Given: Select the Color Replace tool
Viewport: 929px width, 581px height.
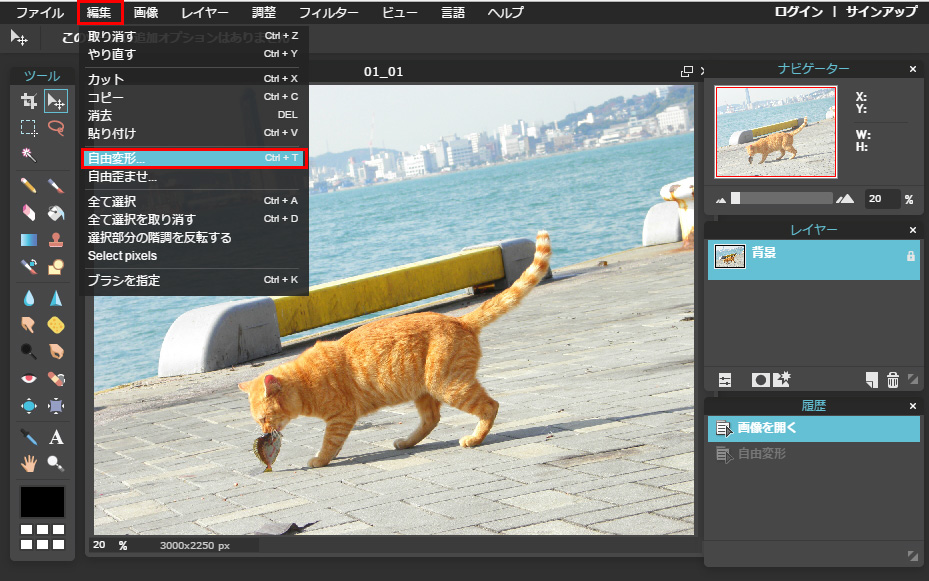Looking at the screenshot, I should [x=28, y=267].
